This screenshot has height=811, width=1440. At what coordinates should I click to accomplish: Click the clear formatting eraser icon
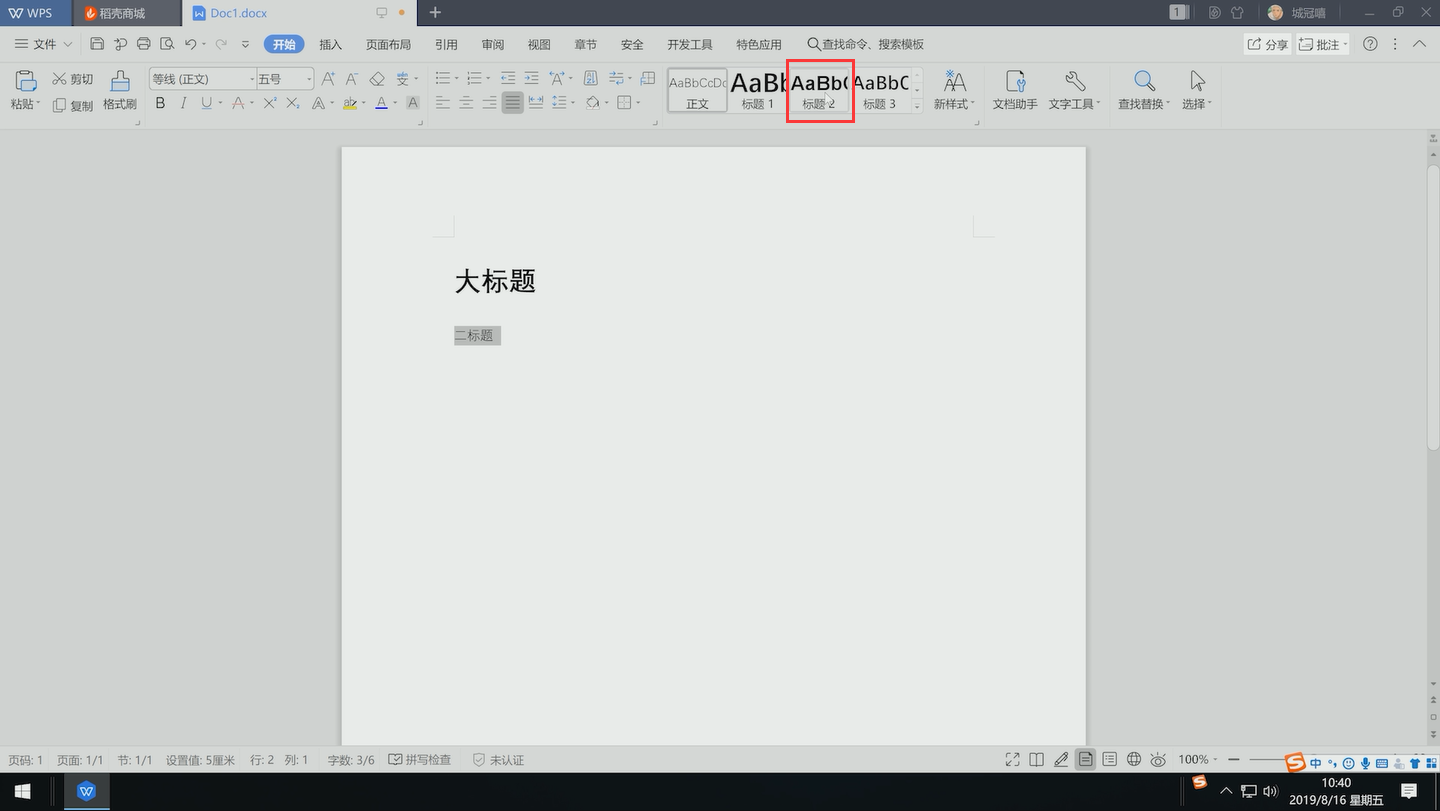point(377,78)
